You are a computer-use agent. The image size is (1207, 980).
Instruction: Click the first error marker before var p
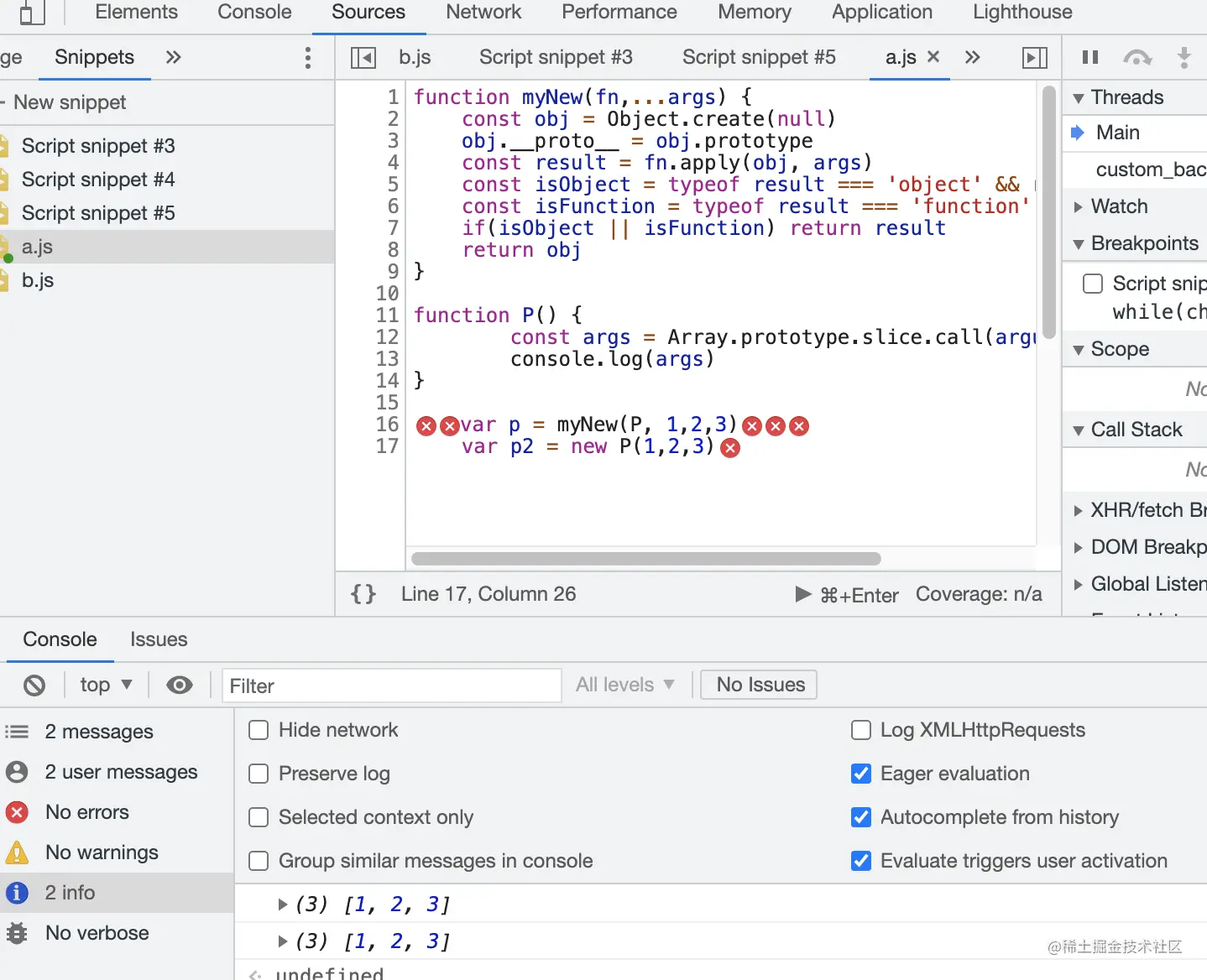click(x=426, y=426)
